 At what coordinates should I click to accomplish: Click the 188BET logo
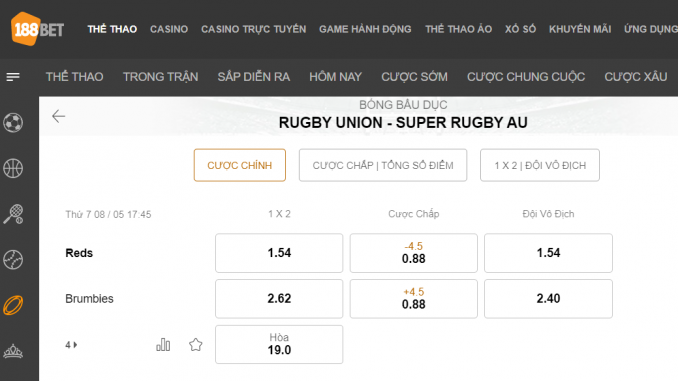(x=38, y=29)
